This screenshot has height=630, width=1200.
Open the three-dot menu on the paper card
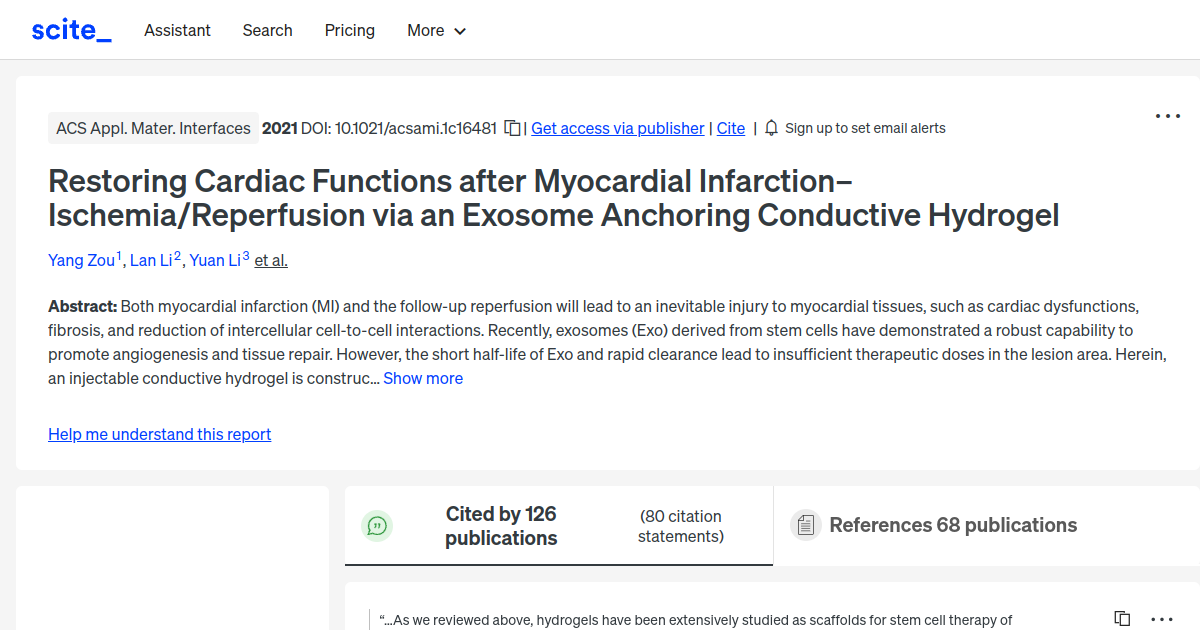[x=1167, y=116]
